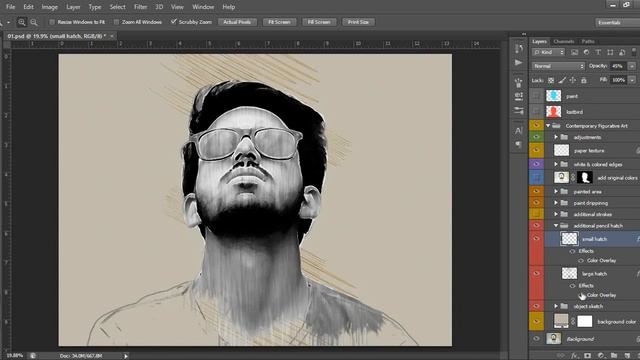640x360 pixels.
Task: Click the Fit Screen button
Action: pos(279,22)
